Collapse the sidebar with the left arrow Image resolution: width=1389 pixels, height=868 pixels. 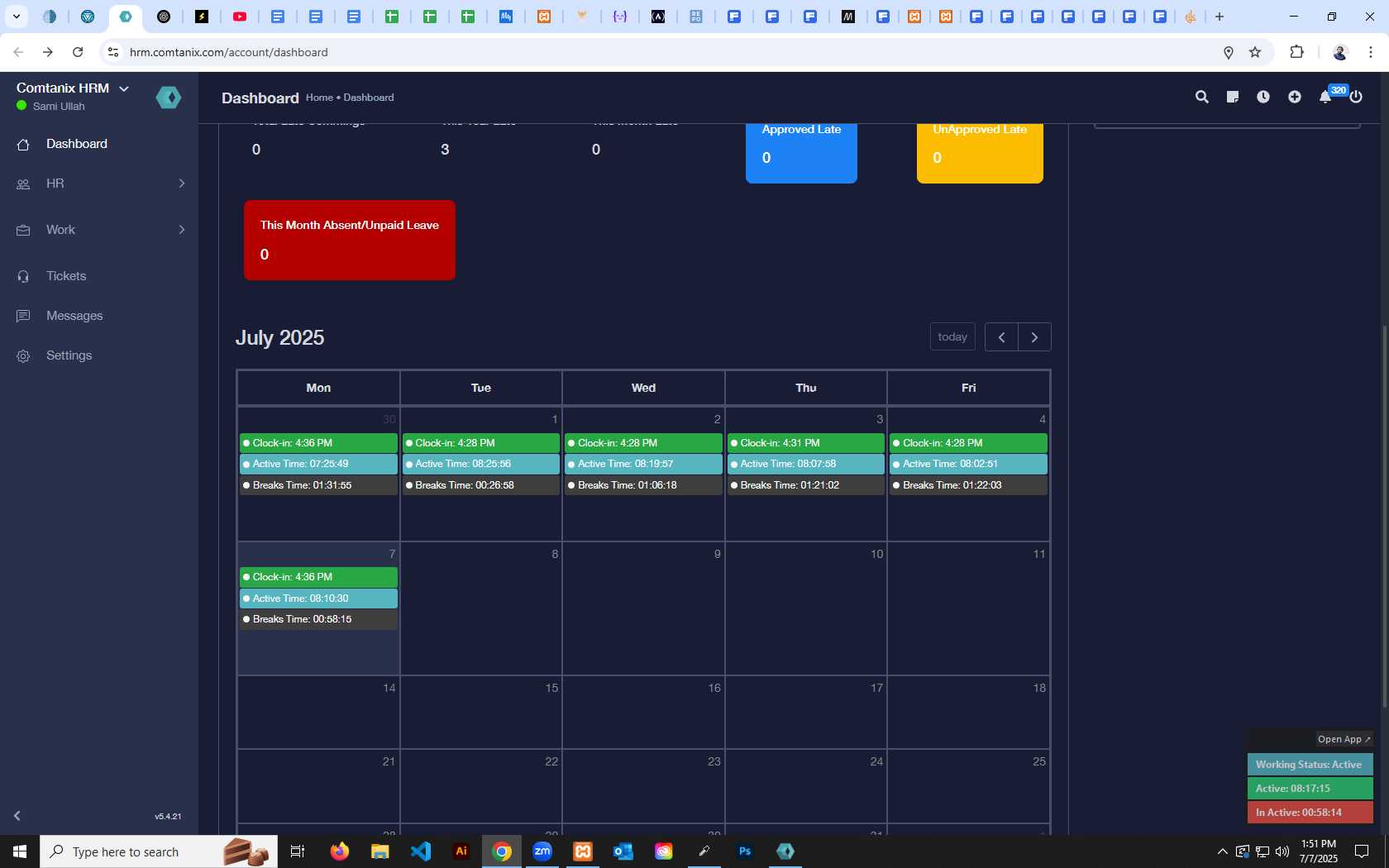tap(17, 816)
